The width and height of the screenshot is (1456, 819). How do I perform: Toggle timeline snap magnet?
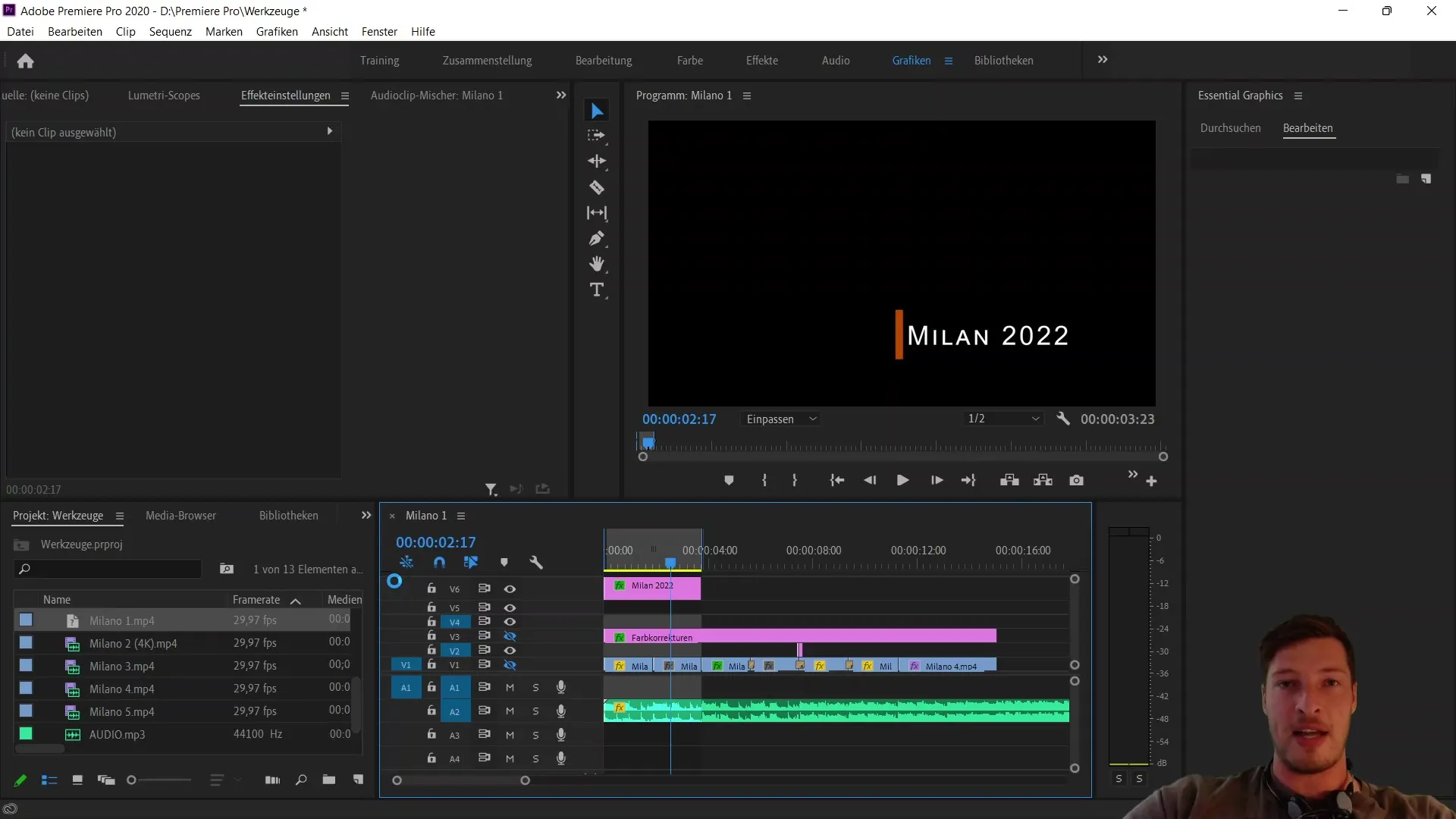tap(439, 563)
